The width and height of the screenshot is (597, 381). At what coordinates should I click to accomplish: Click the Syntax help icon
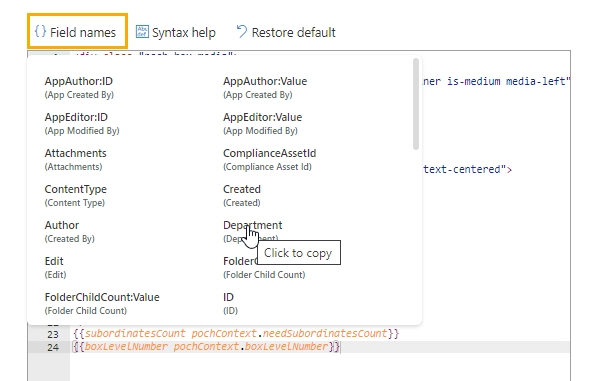(142, 32)
